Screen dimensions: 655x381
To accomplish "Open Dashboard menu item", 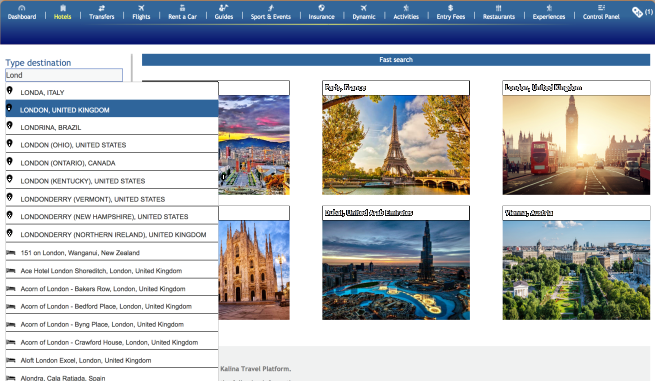I will point(22,17).
